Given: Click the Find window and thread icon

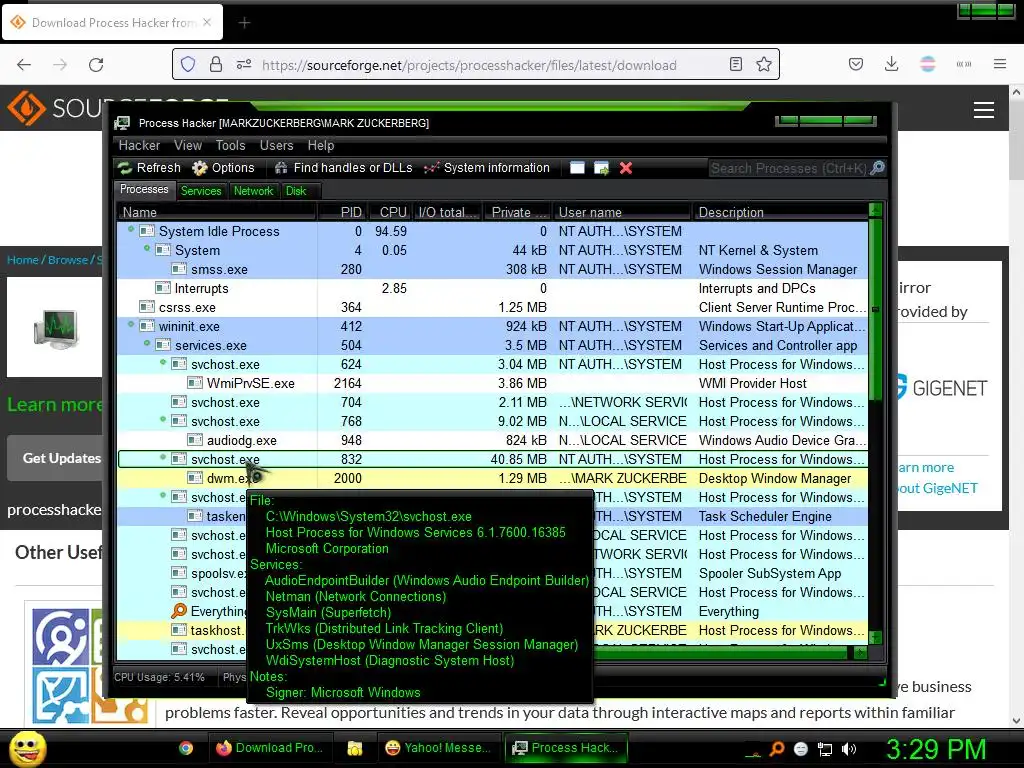Looking at the screenshot, I should pyautogui.click(x=601, y=168).
